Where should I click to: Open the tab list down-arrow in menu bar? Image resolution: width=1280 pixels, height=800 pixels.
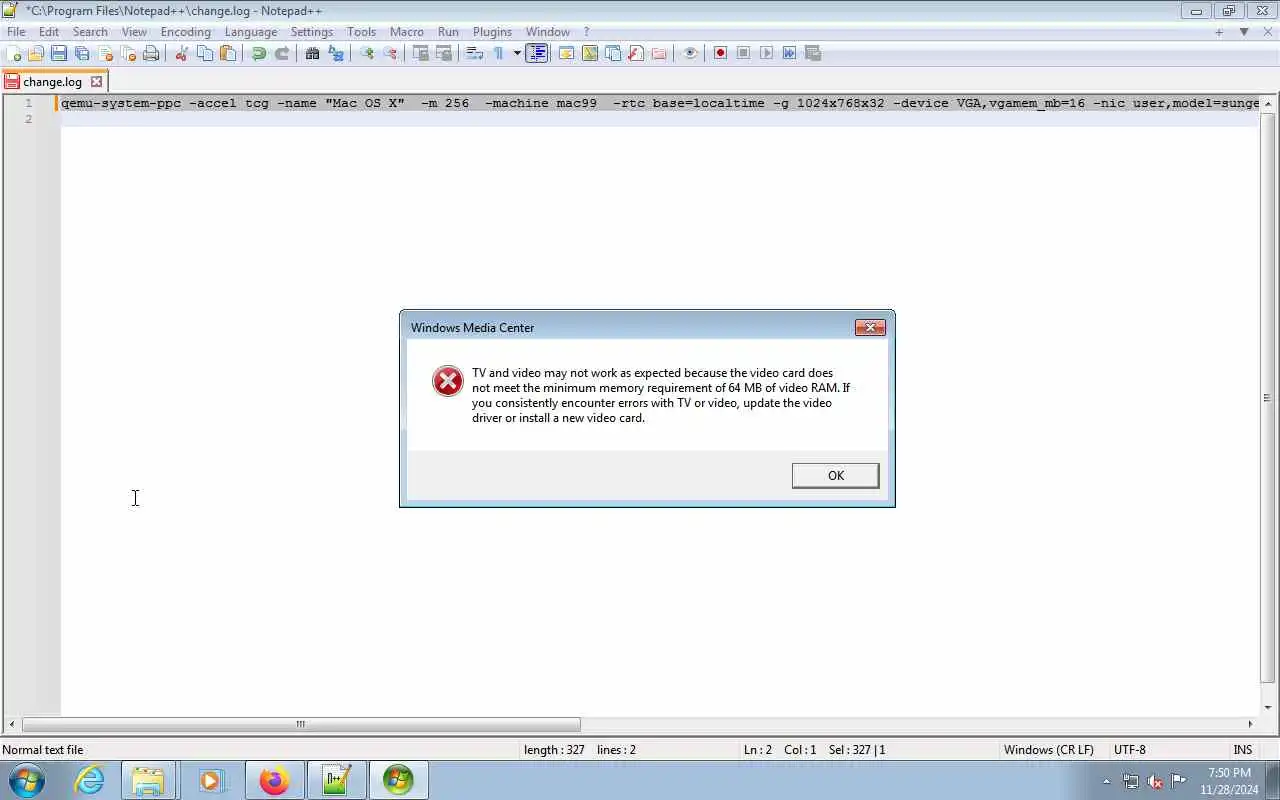[1244, 32]
